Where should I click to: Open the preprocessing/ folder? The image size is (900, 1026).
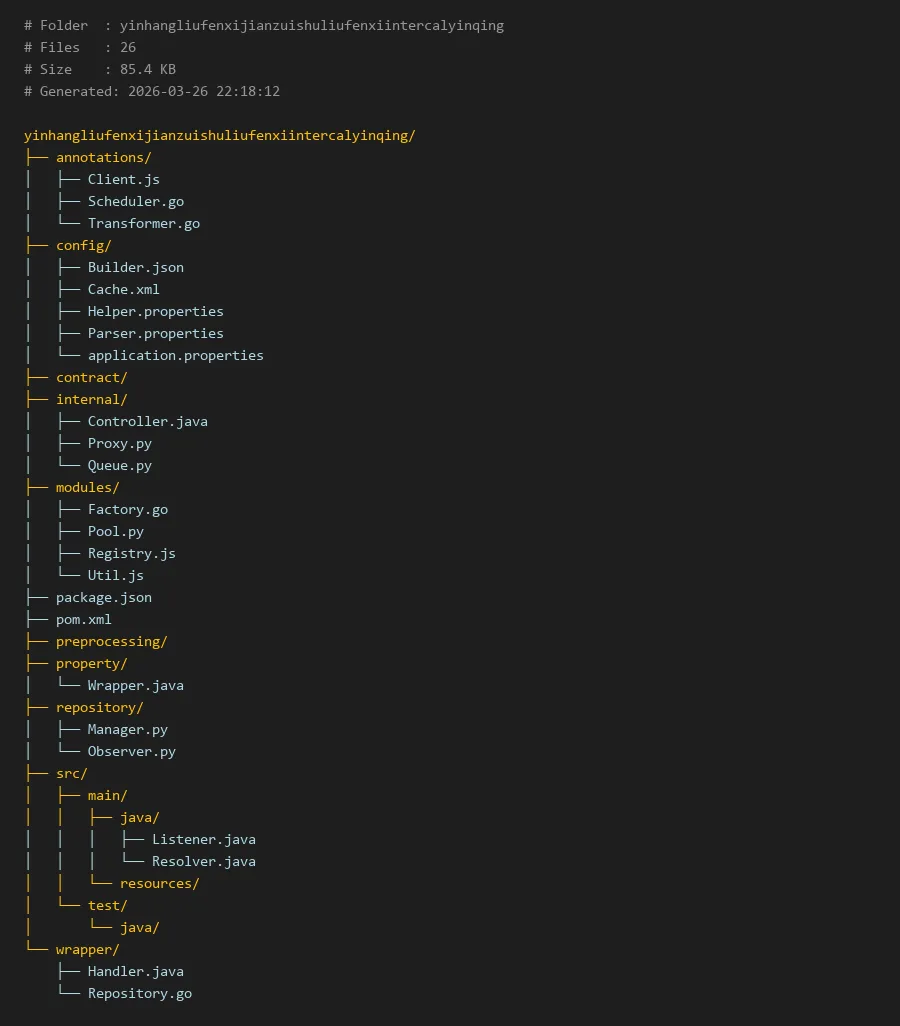pyautogui.click(x=111, y=641)
